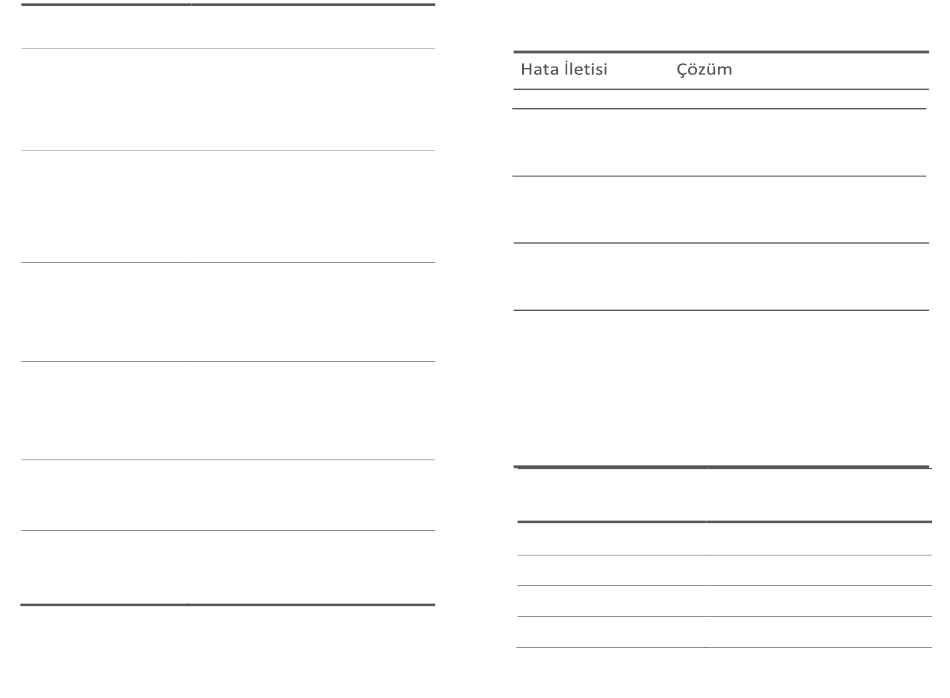Click bottom row of the left empty table
This screenshot has height=698, width=950.
tap(228, 567)
